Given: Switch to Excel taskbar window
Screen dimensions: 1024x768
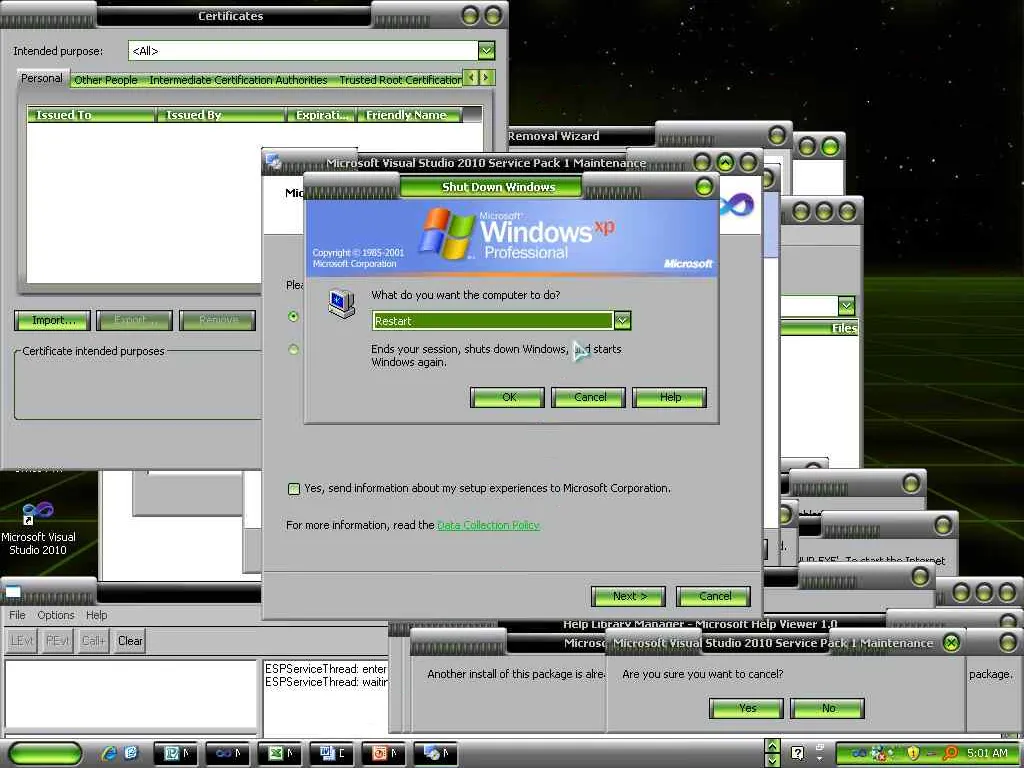Looking at the screenshot, I should point(280,753).
